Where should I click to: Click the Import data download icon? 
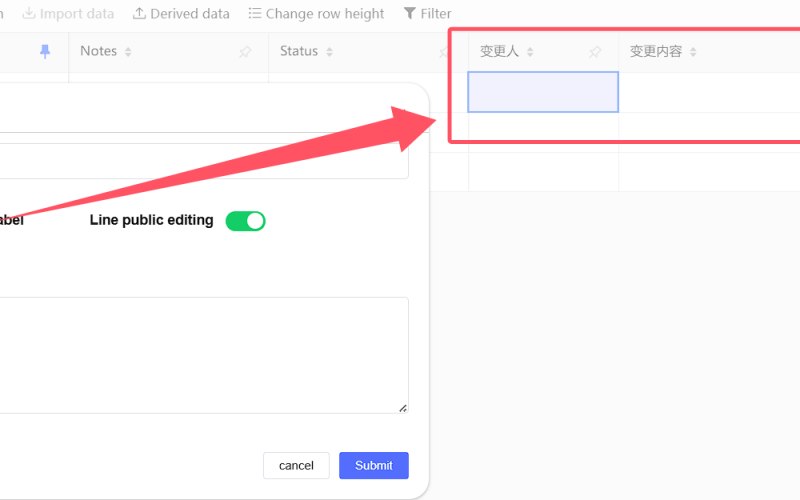click(x=29, y=13)
